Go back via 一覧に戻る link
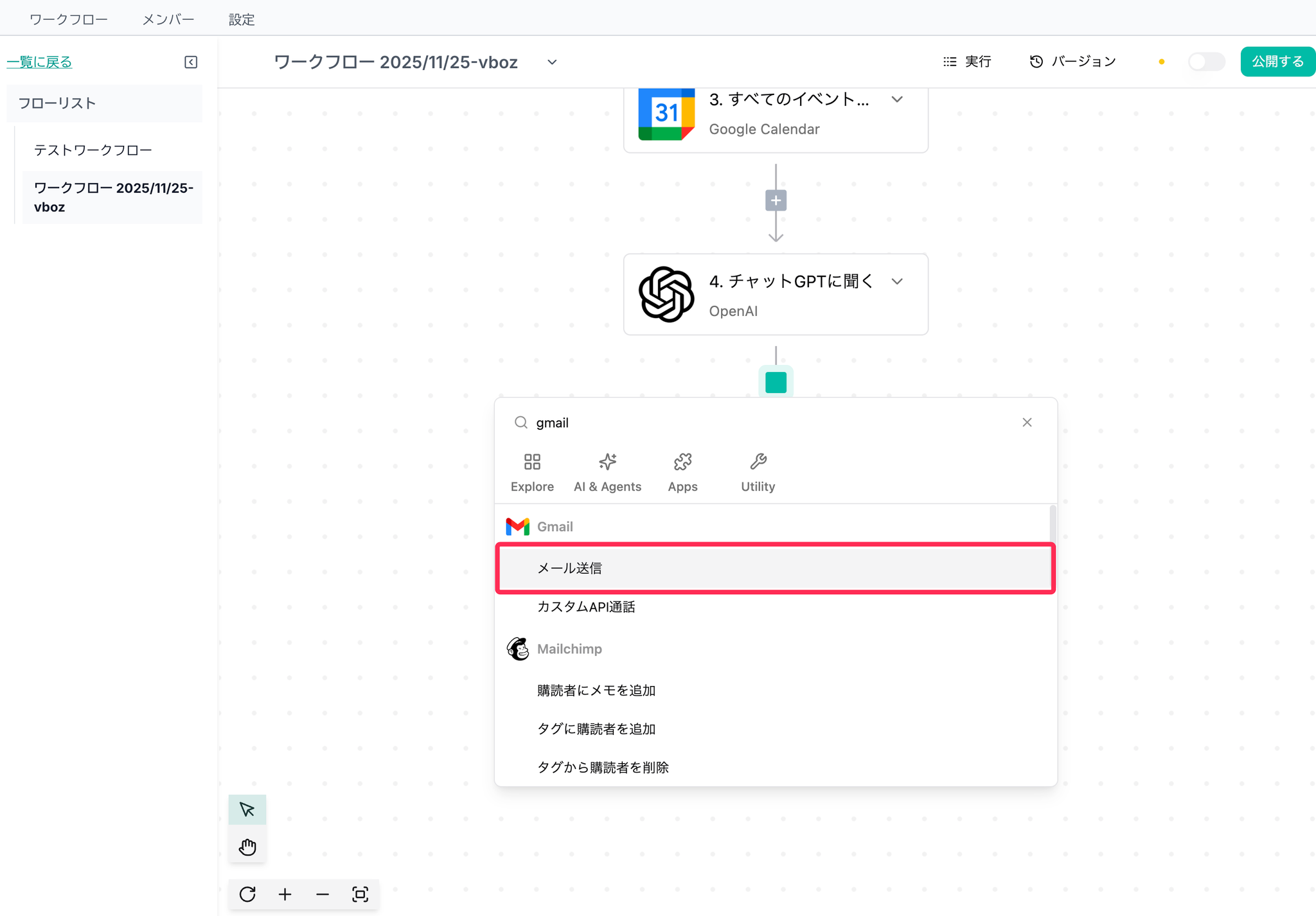Image resolution: width=1316 pixels, height=916 pixels. 40,62
